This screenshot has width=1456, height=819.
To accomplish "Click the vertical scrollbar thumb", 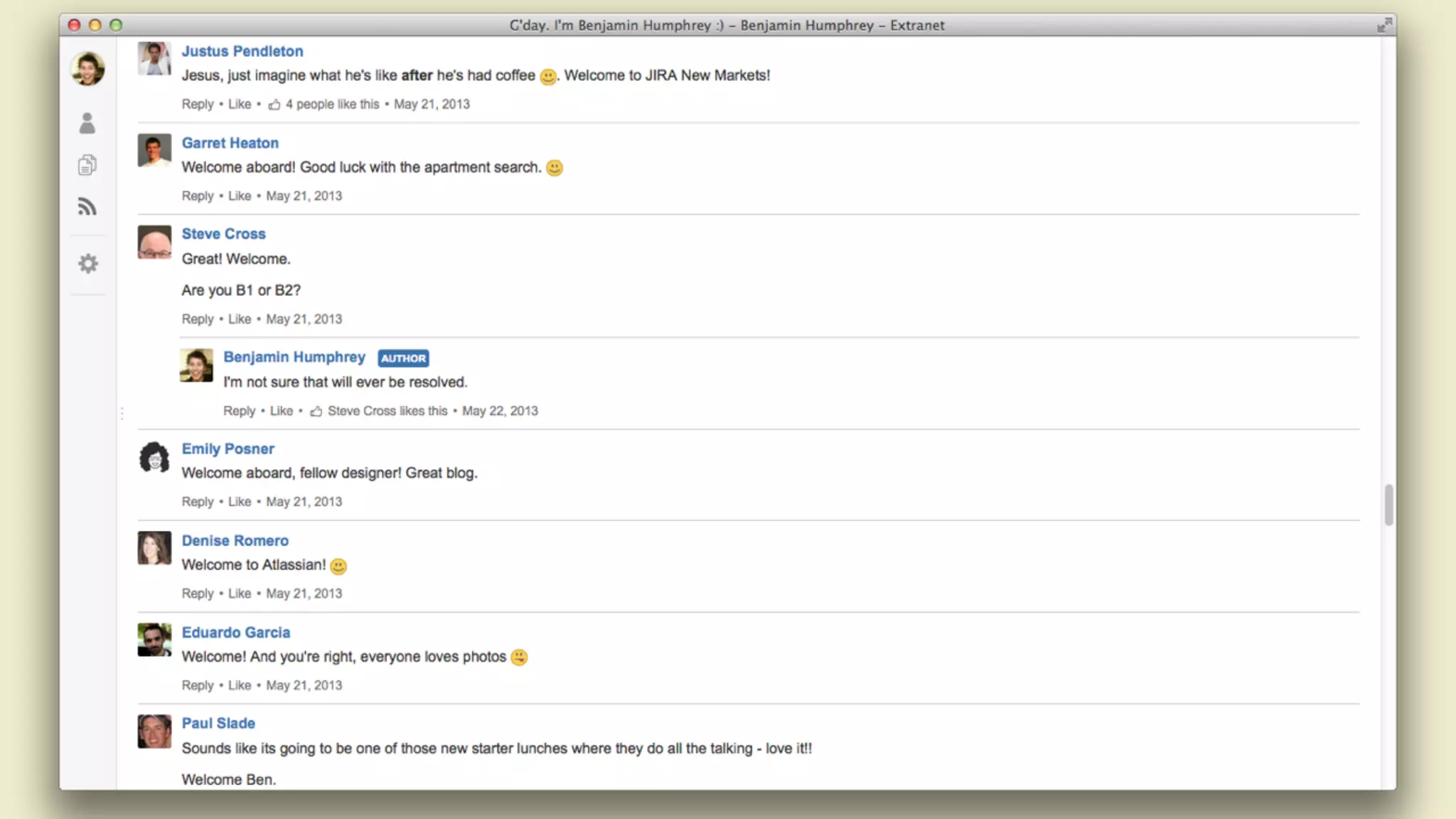I will pos(1388,504).
